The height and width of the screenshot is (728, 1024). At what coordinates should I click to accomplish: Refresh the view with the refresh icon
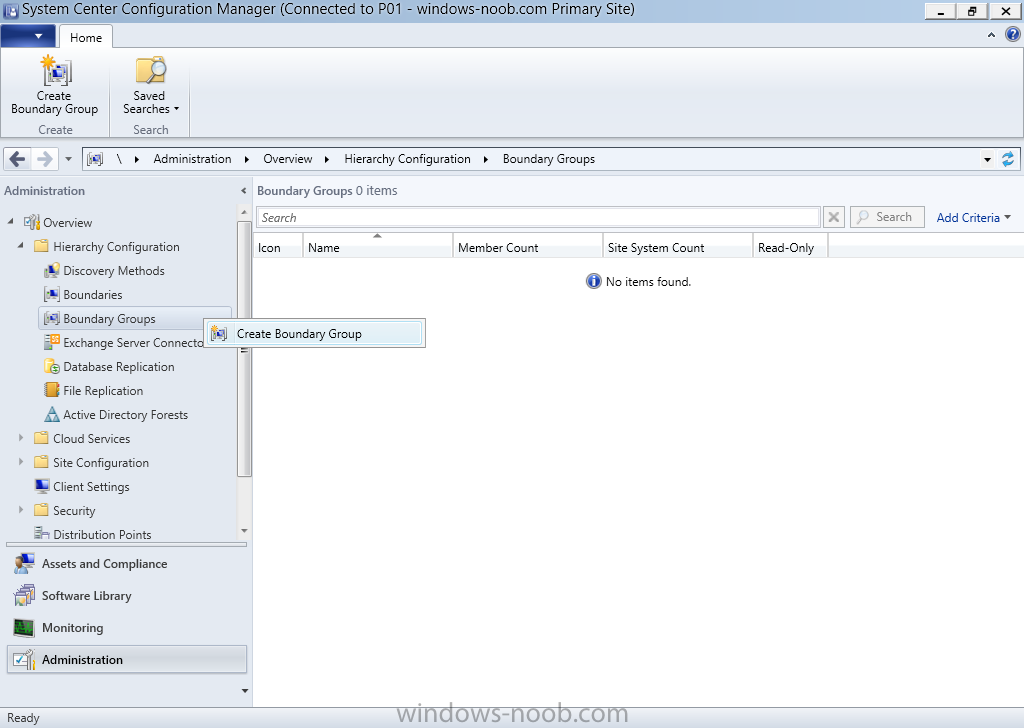pos(1008,159)
